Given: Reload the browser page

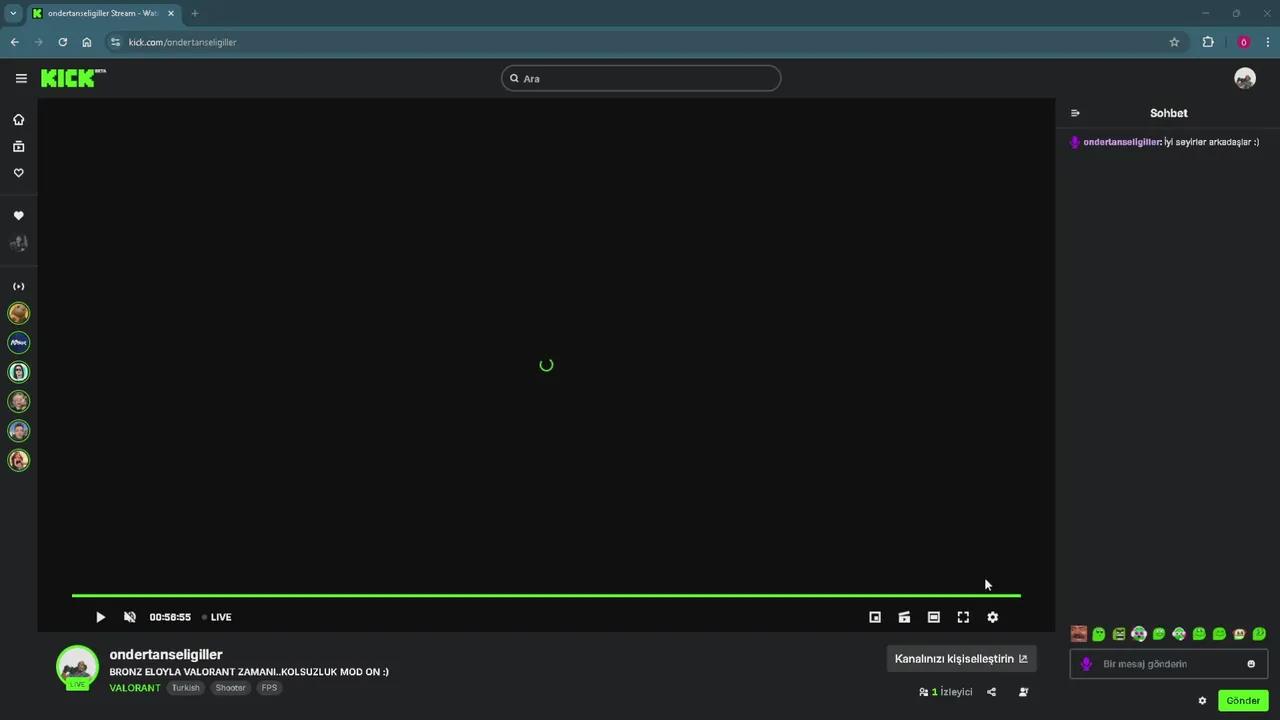Looking at the screenshot, I should (62, 42).
